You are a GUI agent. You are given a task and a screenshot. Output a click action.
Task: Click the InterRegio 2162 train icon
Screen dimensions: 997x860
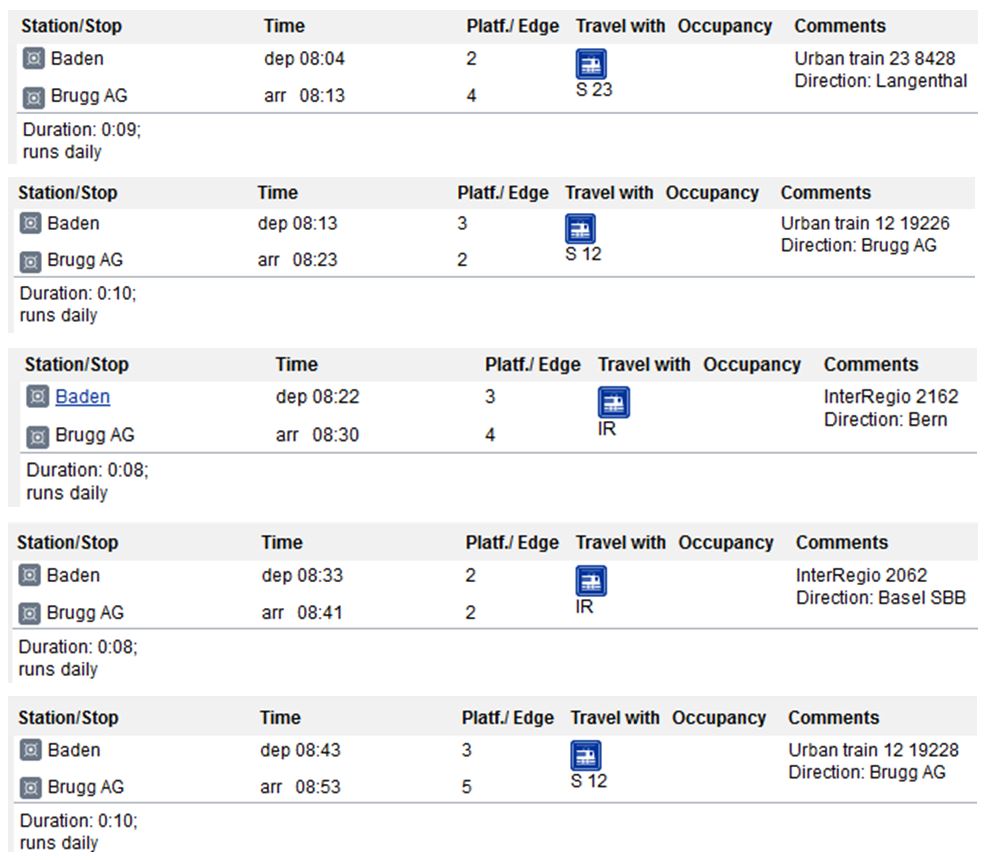pyautogui.click(x=614, y=402)
